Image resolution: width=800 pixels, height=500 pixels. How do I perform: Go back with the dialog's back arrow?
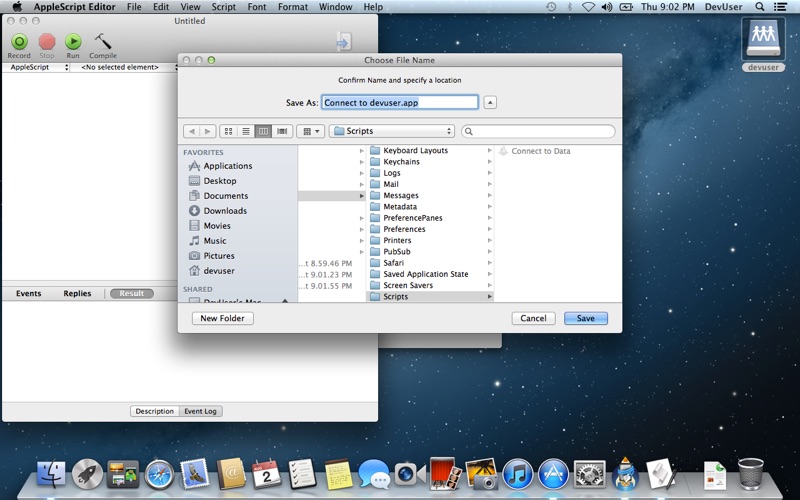coord(191,131)
